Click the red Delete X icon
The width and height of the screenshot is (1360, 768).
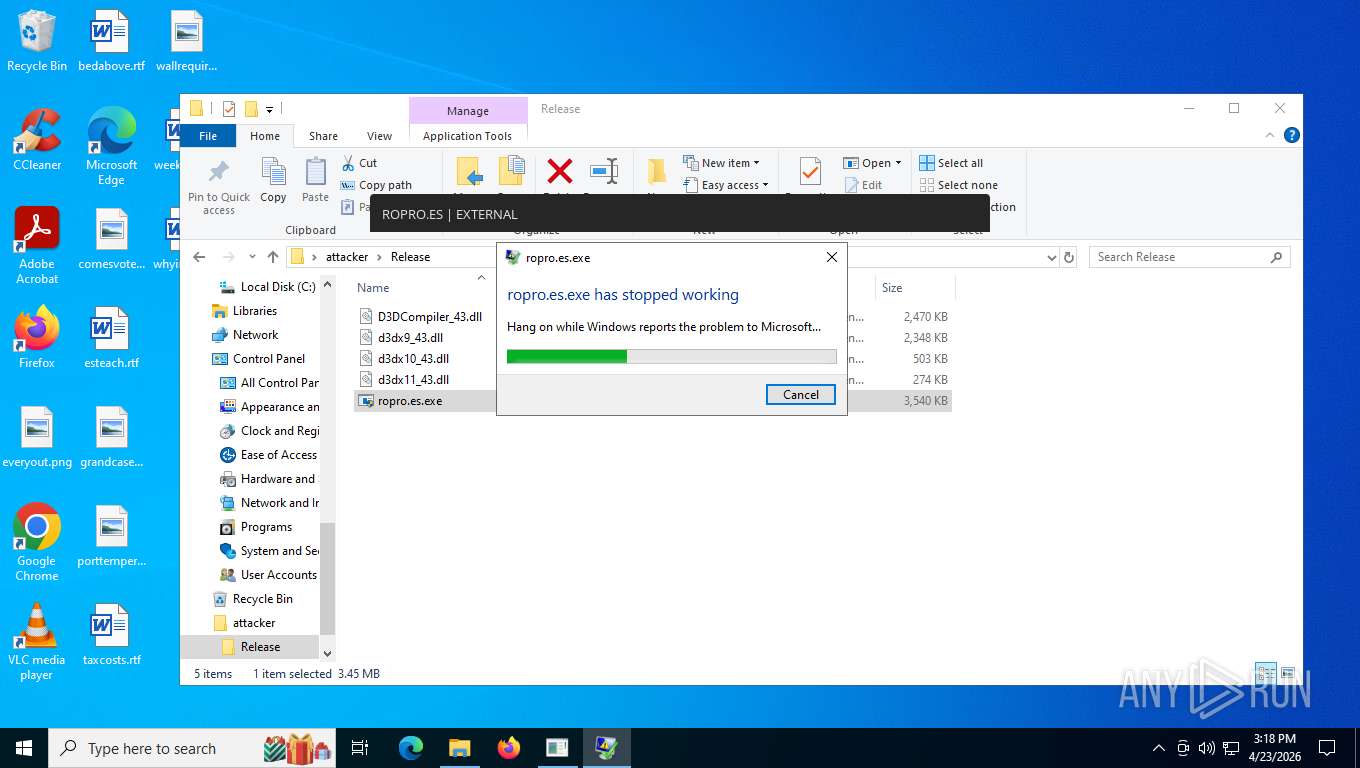(560, 171)
